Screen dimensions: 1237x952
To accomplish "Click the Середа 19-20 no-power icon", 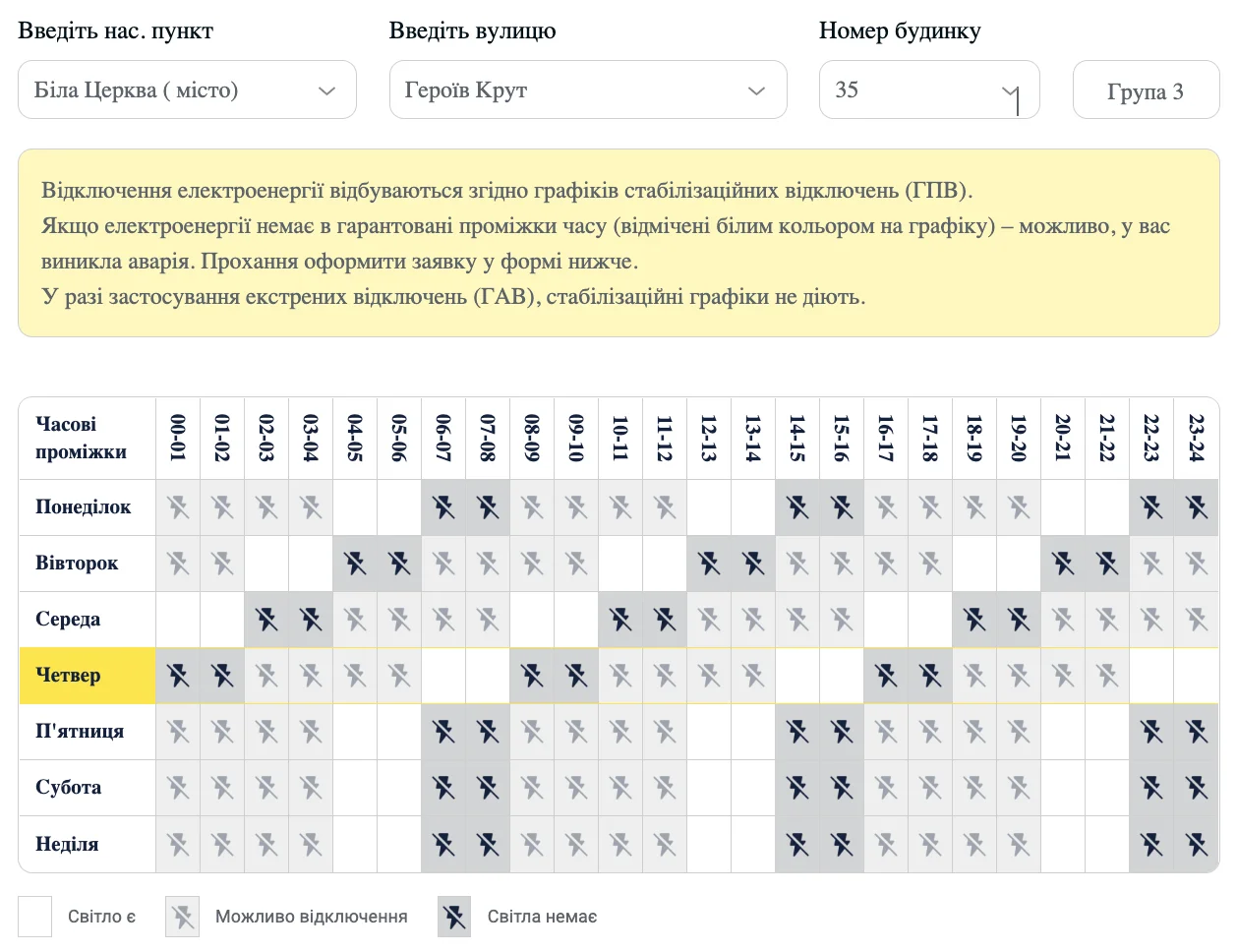I will pyautogui.click(x=1019, y=620).
